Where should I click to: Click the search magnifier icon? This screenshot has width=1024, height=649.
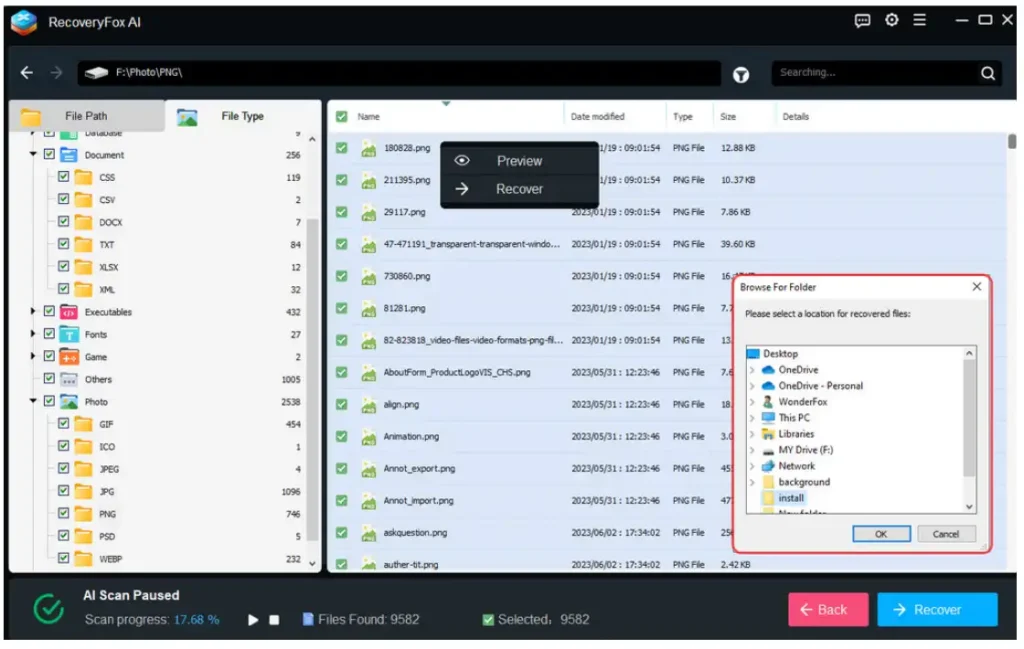[x=987, y=73]
